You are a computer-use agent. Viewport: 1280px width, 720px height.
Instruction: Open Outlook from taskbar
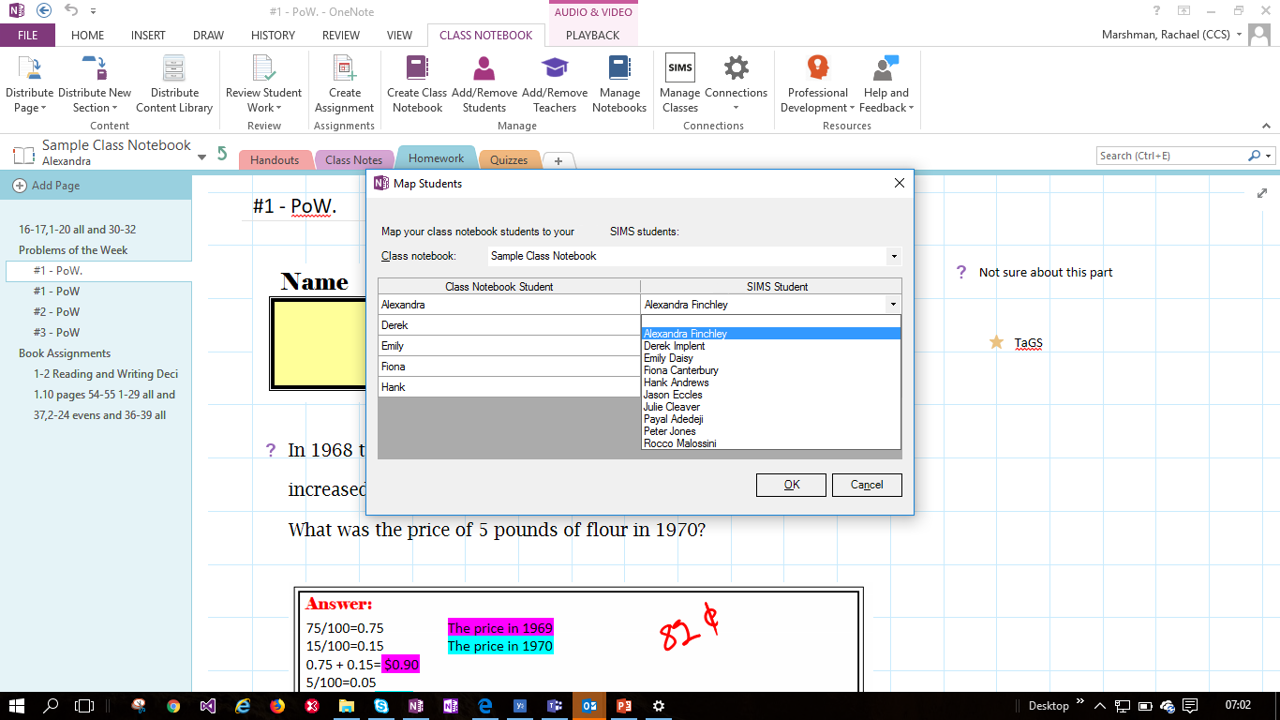tap(589, 706)
